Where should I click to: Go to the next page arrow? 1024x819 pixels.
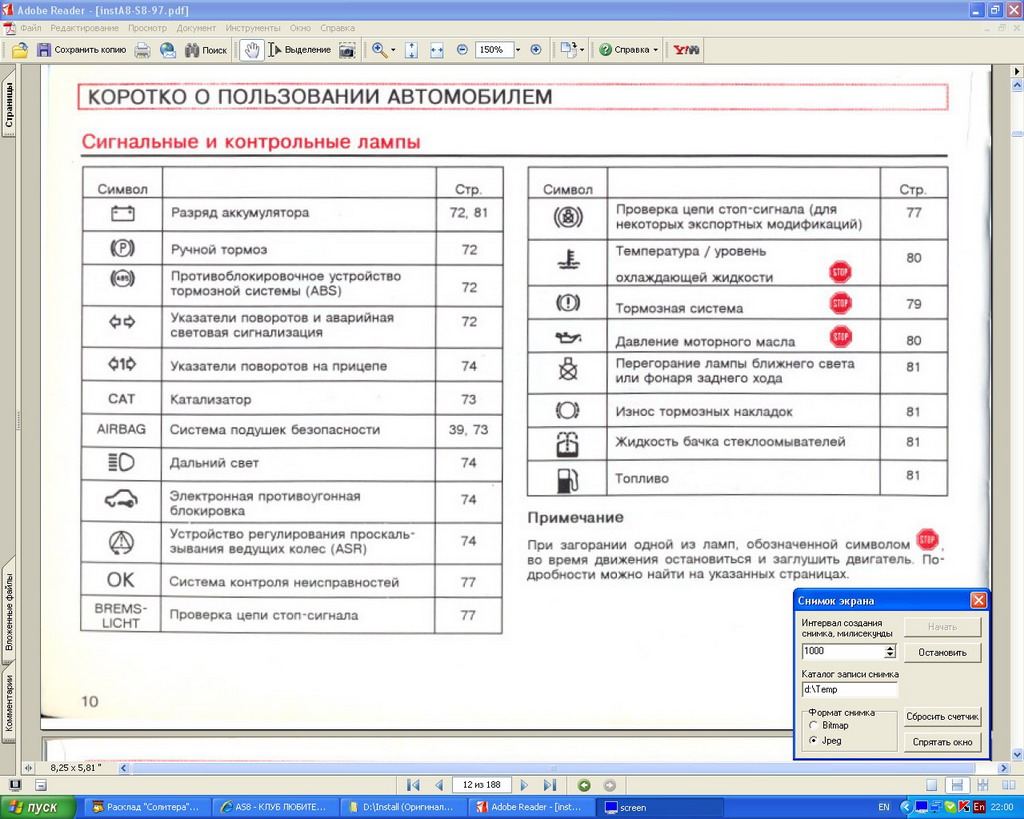[x=525, y=785]
